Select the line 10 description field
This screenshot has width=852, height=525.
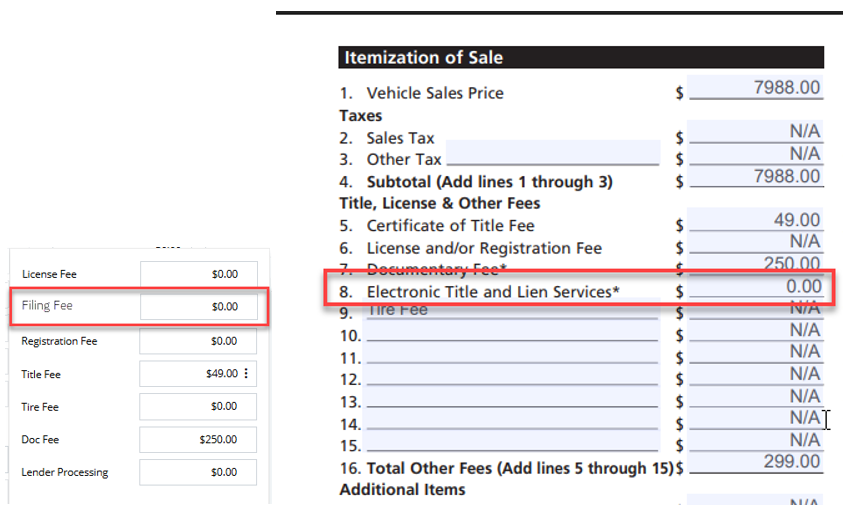(512, 331)
